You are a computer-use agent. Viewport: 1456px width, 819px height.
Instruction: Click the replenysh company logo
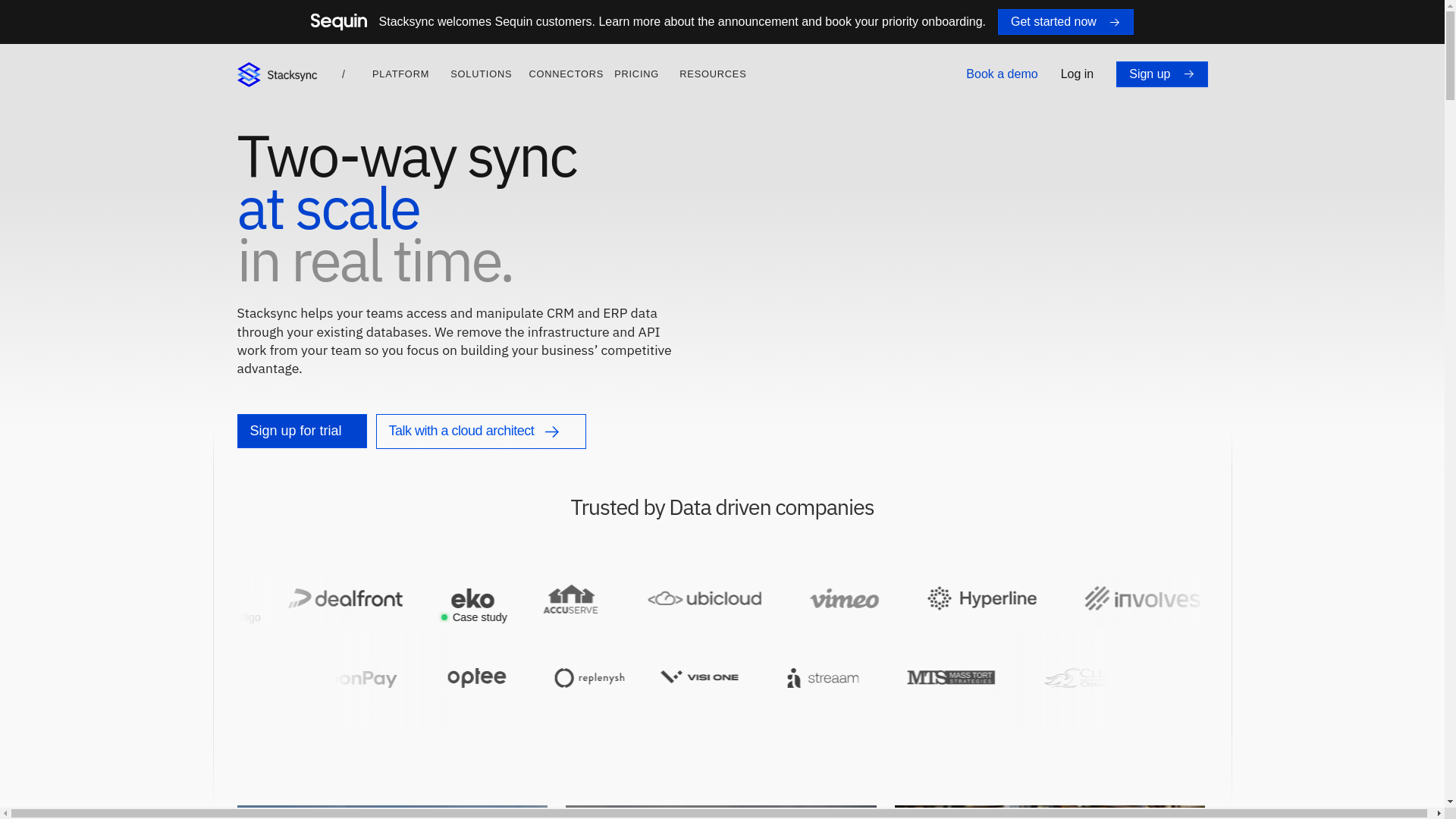(589, 678)
